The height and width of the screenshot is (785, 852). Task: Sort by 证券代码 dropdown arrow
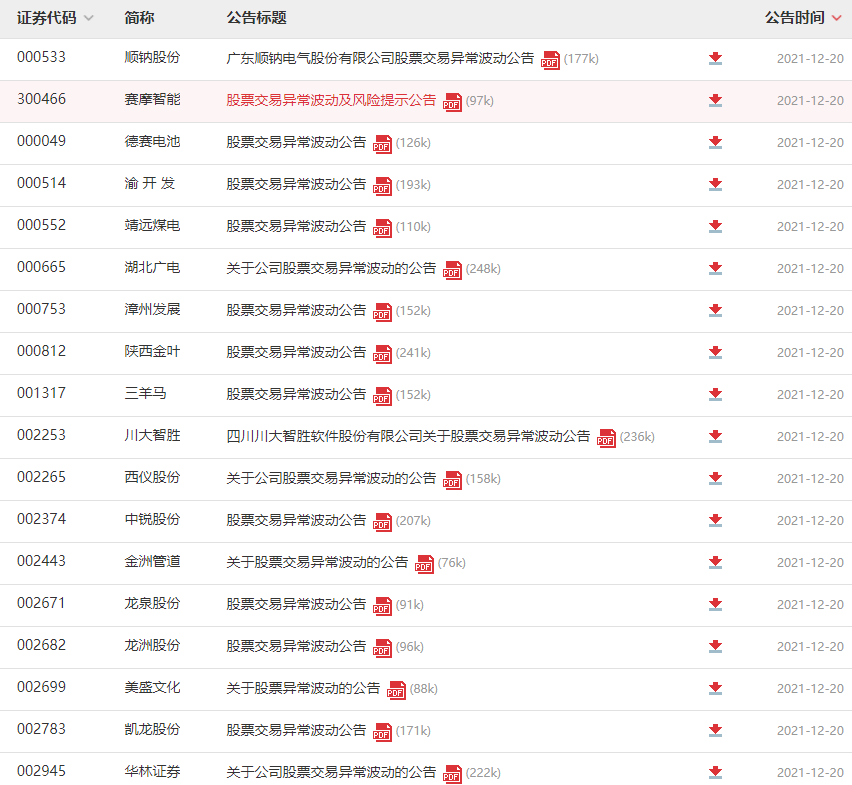click(89, 19)
